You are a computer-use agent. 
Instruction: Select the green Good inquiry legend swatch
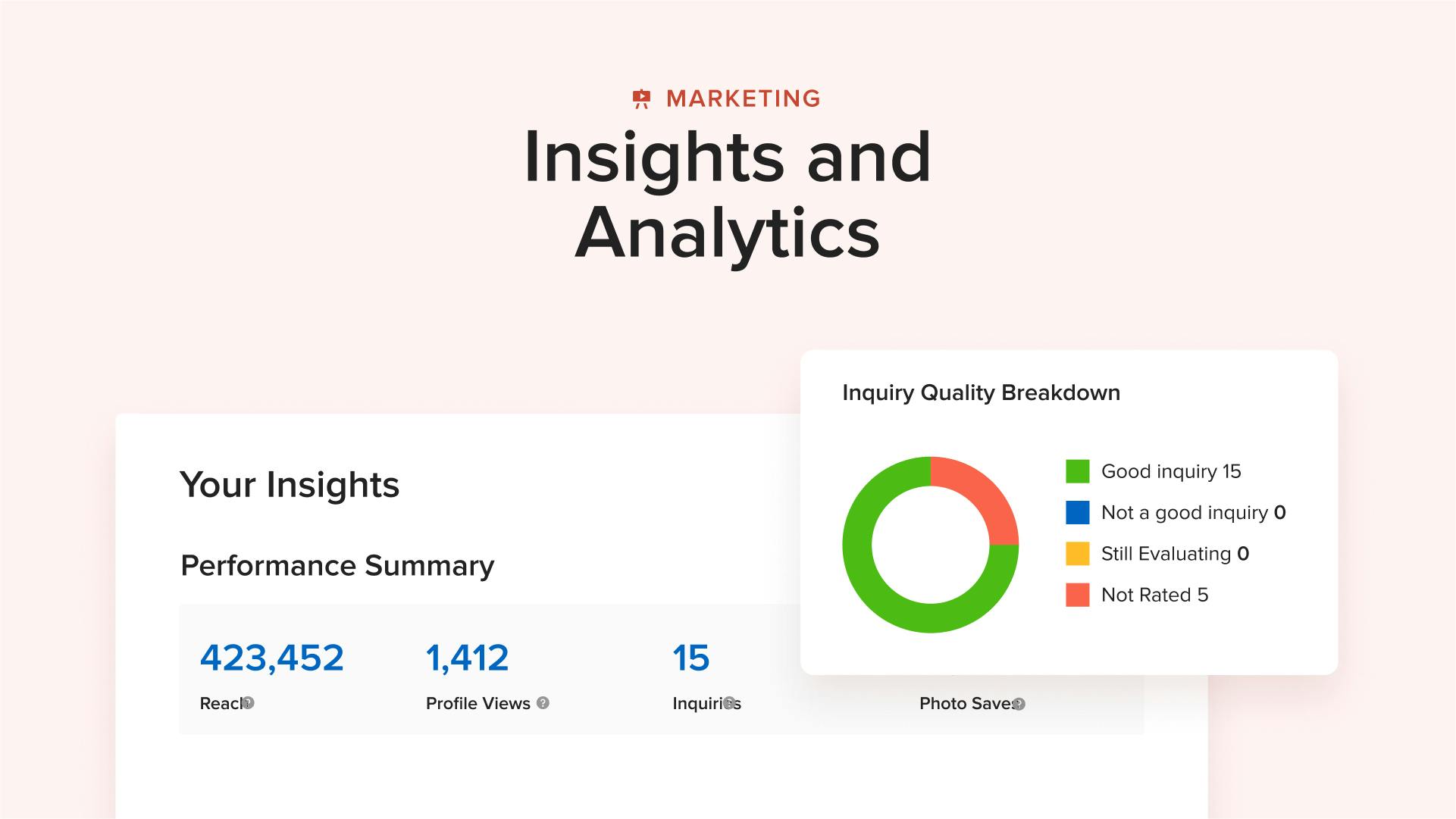pyautogui.click(x=1078, y=471)
